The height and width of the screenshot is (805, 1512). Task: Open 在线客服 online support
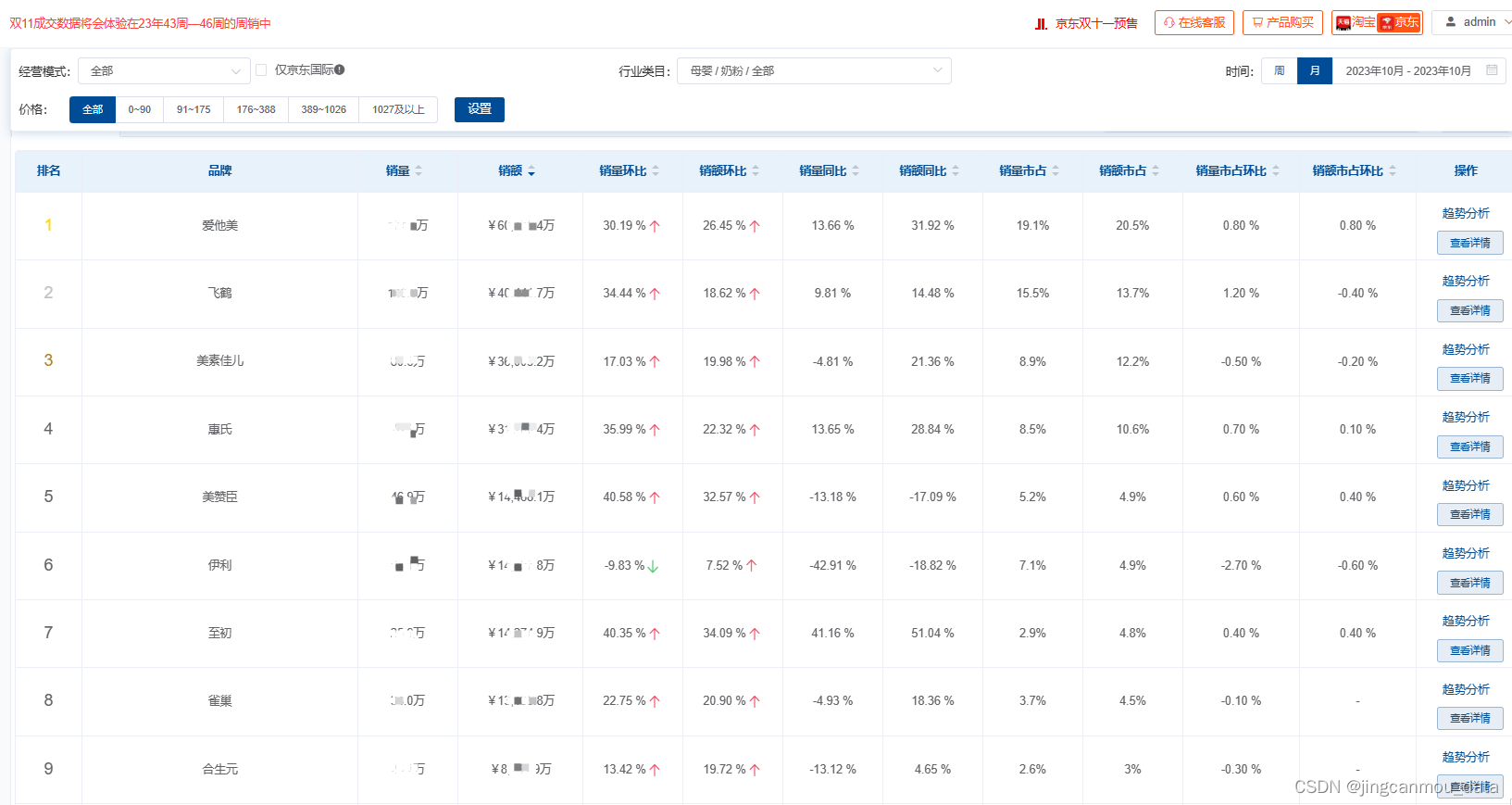click(1194, 22)
